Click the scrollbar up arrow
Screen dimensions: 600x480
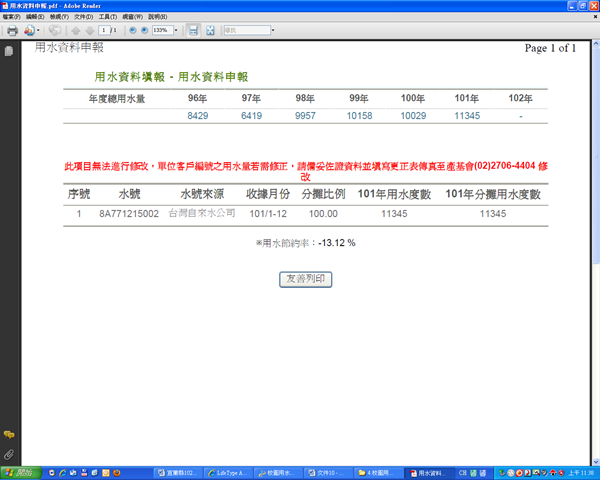596,44
